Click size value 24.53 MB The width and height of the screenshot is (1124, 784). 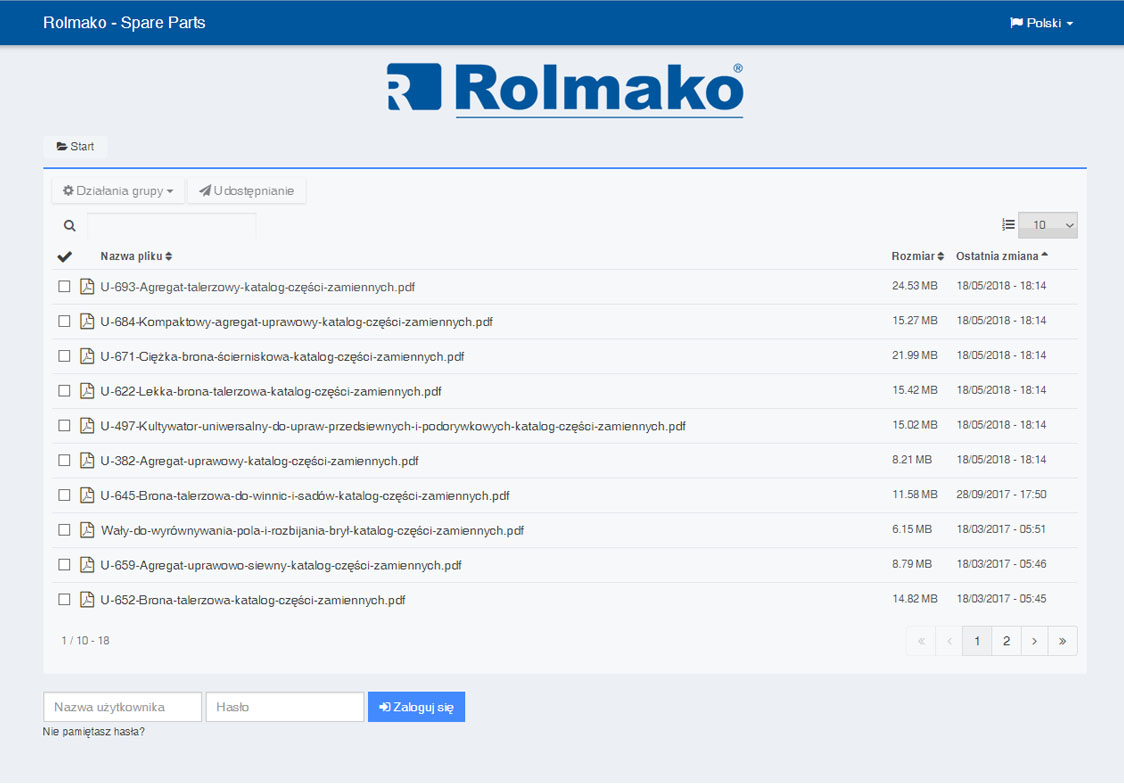coord(915,285)
